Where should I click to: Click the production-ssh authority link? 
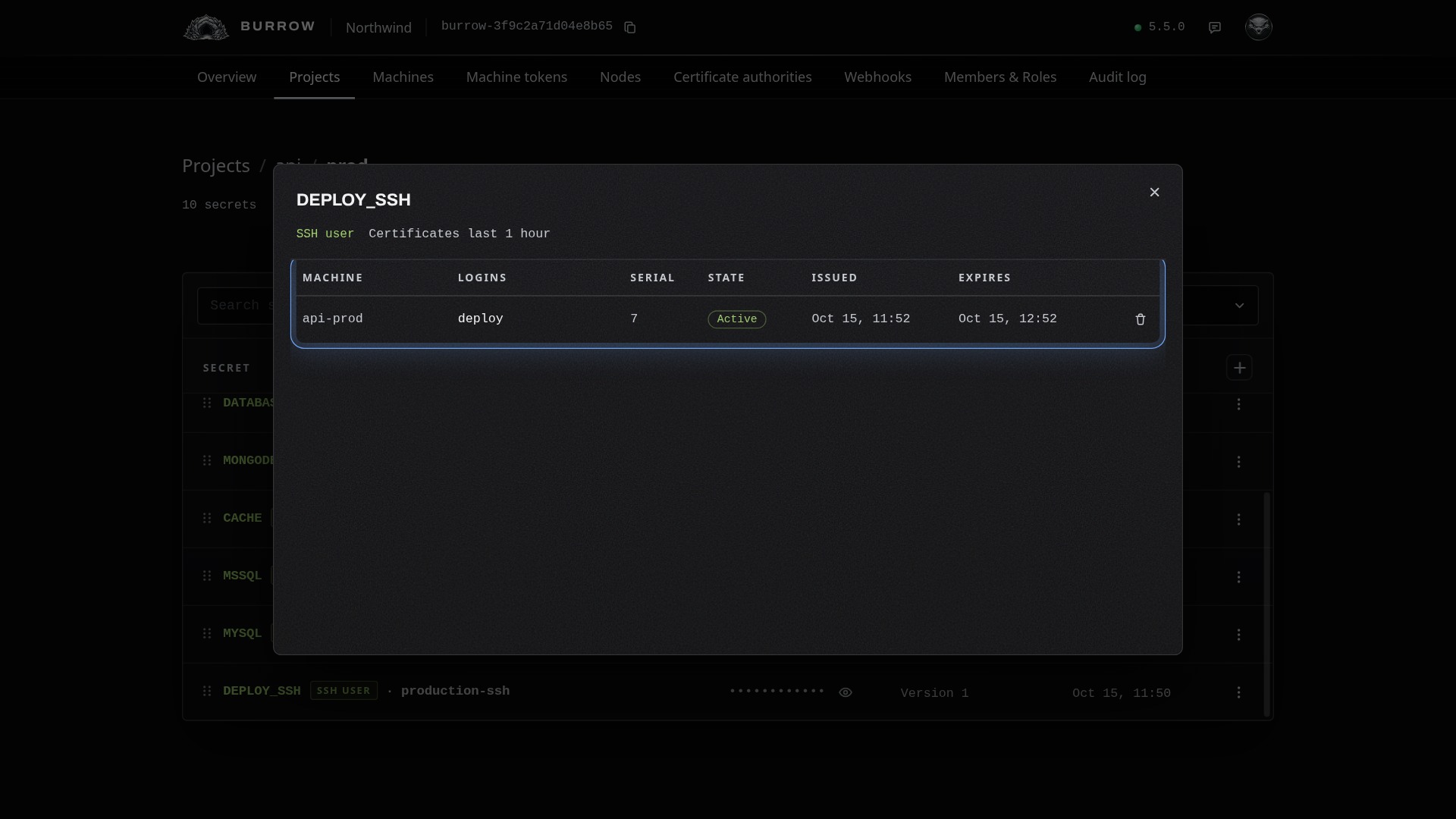click(455, 691)
